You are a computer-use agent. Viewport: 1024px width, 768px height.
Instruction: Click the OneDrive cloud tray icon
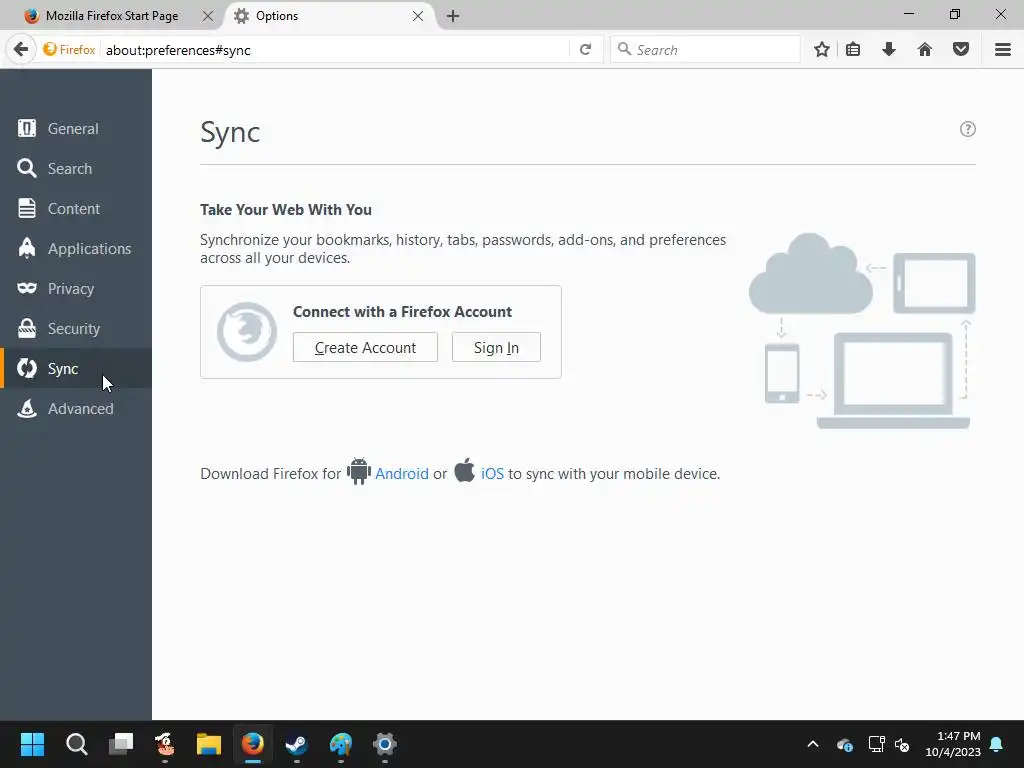point(844,744)
